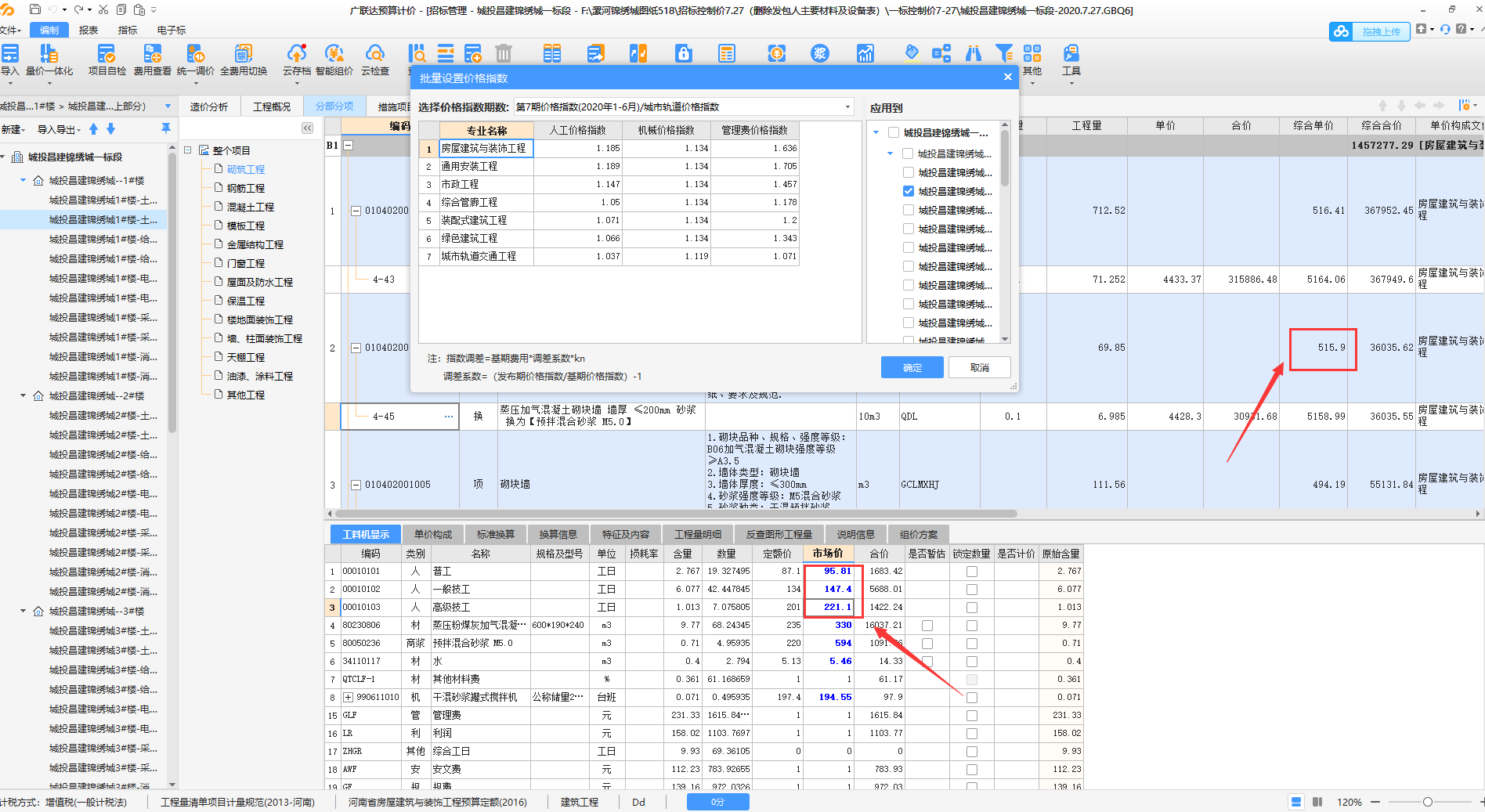Screen dimensions: 1485x812
Task: Select 混凝土工程 in the section tree
Action: [250, 207]
